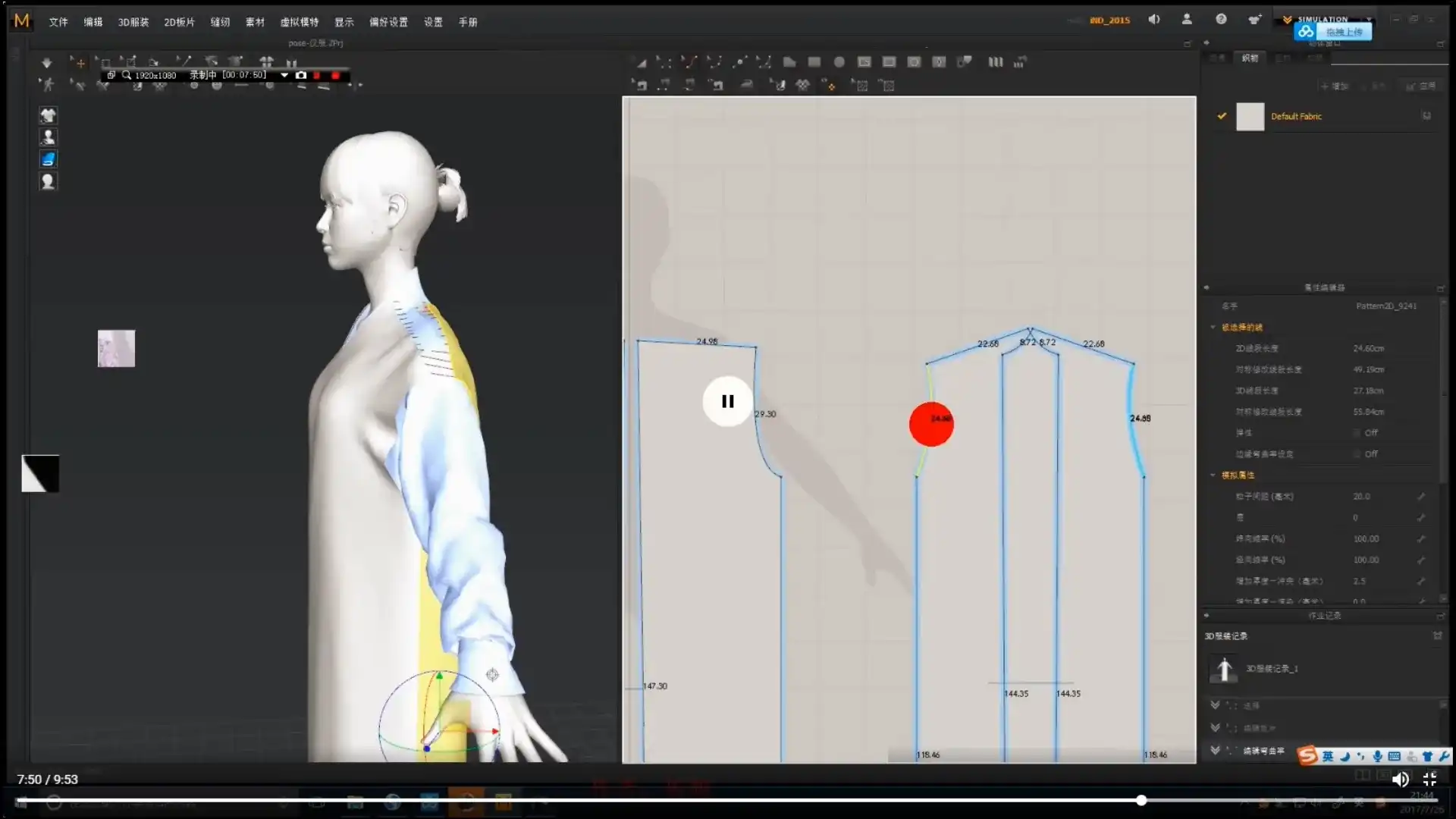Viewport: 1456px width, 819px height.
Task: Select the rectangle pattern tool
Action: pos(814,62)
